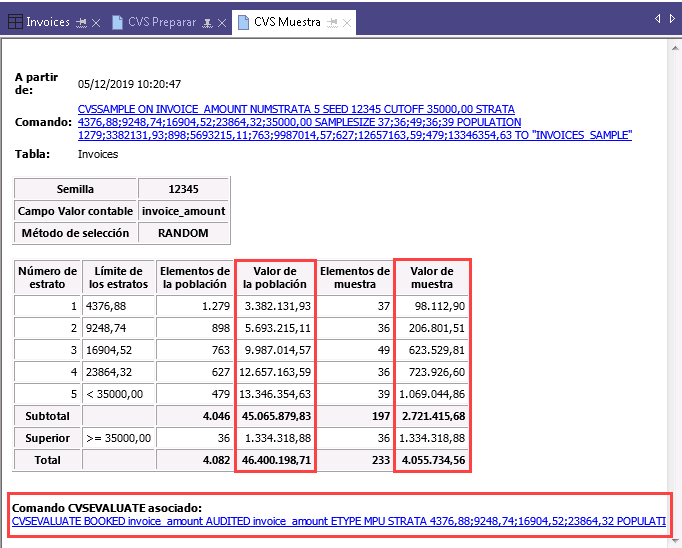Click the Valor de muestra column header
The image size is (682, 548).
432,278
